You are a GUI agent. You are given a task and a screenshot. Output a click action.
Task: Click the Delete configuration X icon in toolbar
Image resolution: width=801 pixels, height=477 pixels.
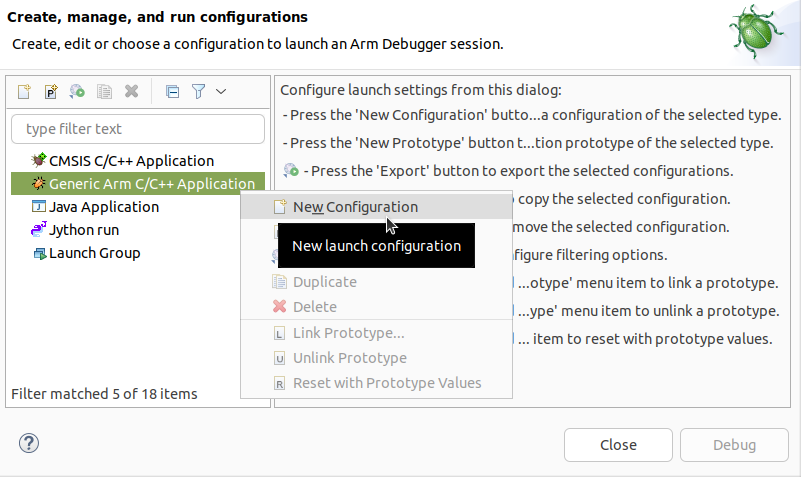[x=131, y=92]
